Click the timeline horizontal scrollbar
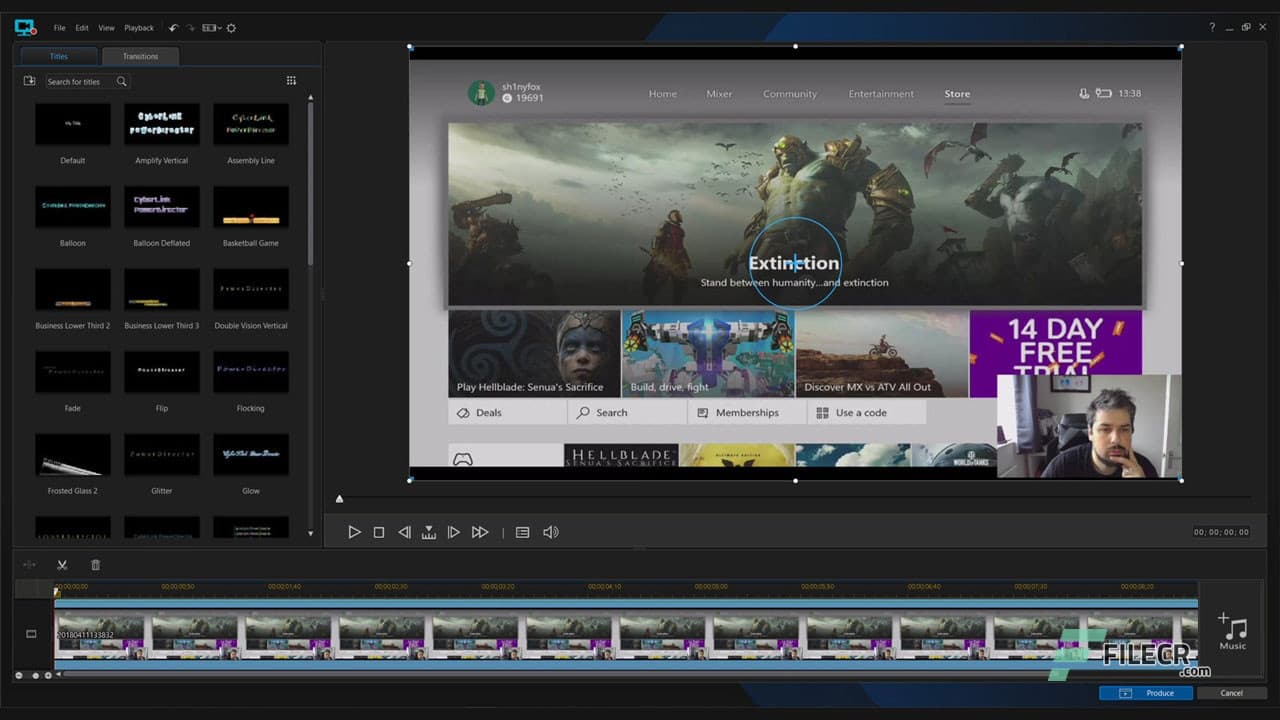 (630, 675)
